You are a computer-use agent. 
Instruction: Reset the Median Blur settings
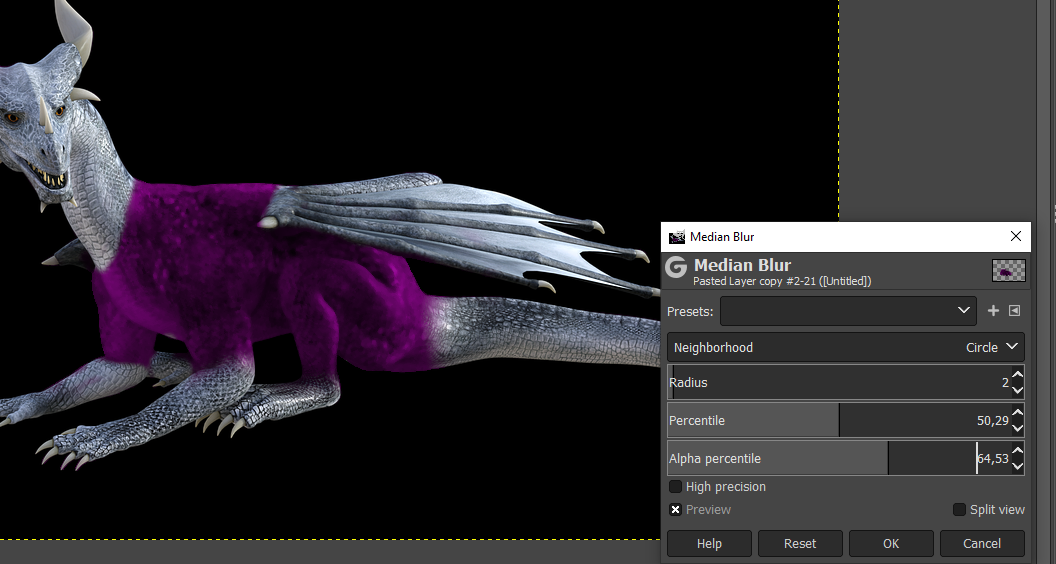tap(799, 543)
